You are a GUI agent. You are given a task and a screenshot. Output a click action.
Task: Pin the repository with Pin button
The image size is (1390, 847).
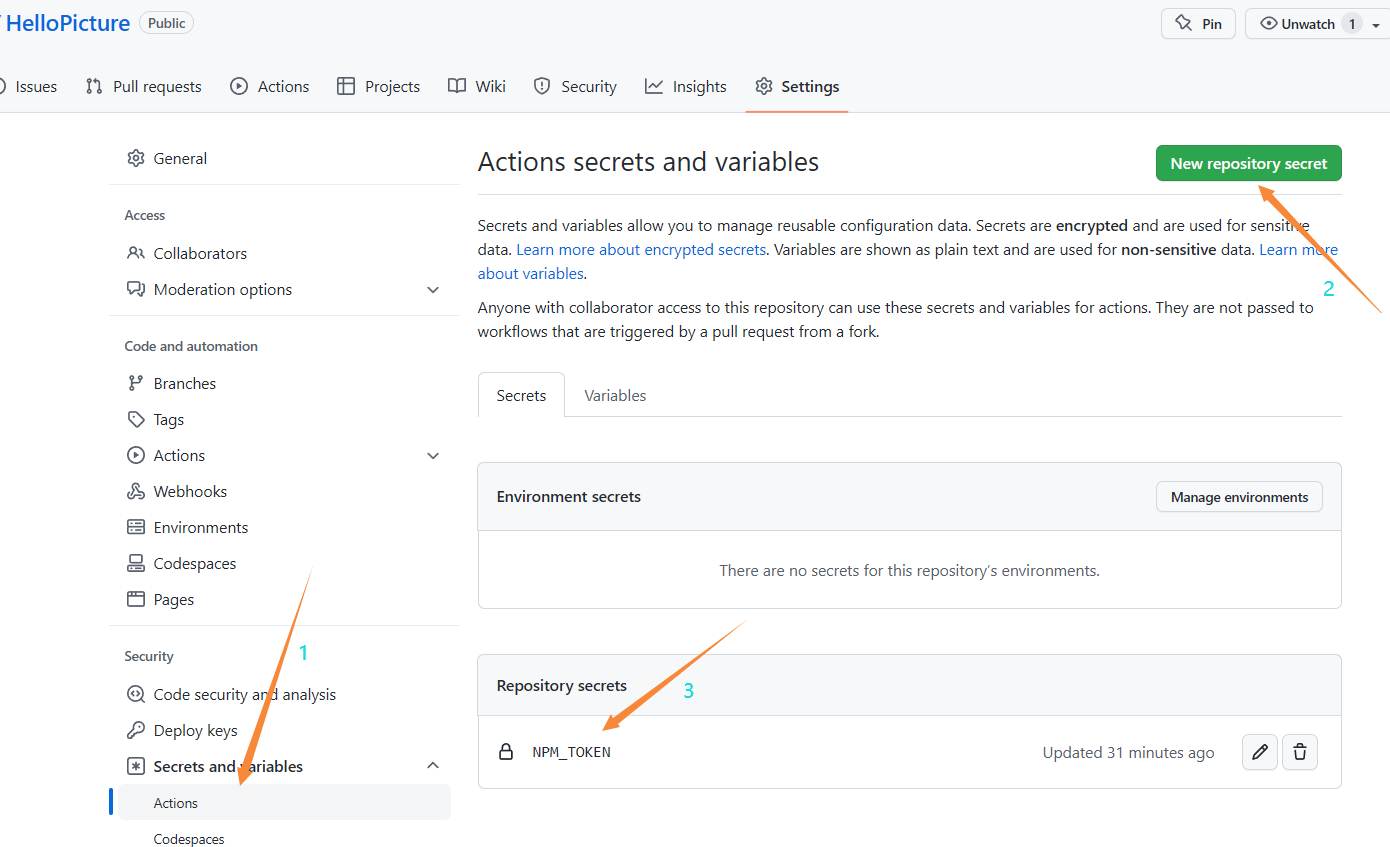(x=1198, y=24)
